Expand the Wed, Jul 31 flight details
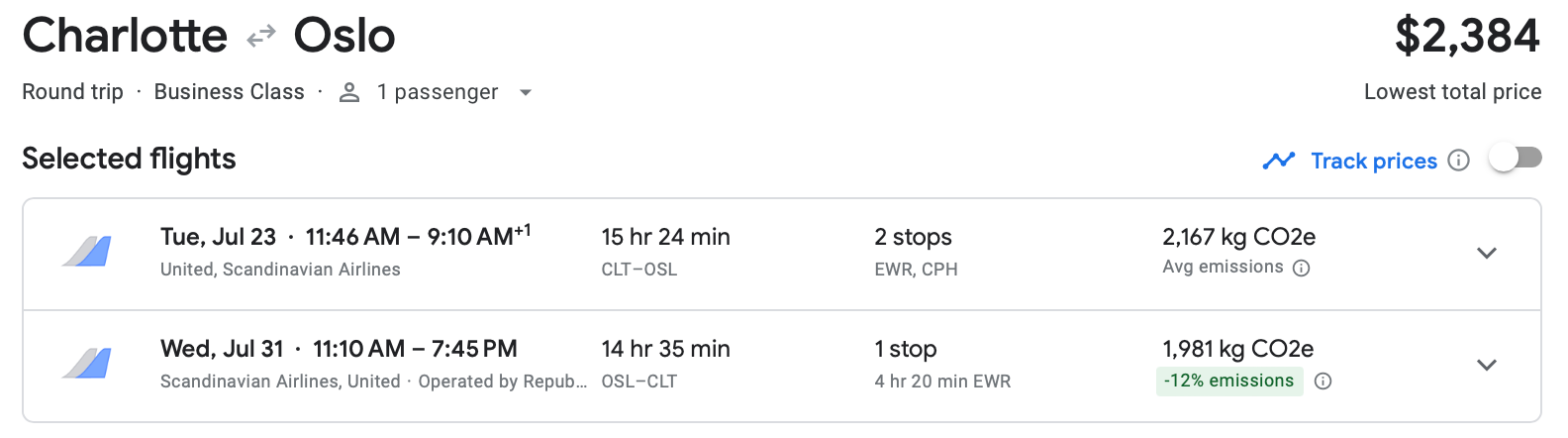This screenshot has width=1568, height=438. pyautogui.click(x=1486, y=365)
